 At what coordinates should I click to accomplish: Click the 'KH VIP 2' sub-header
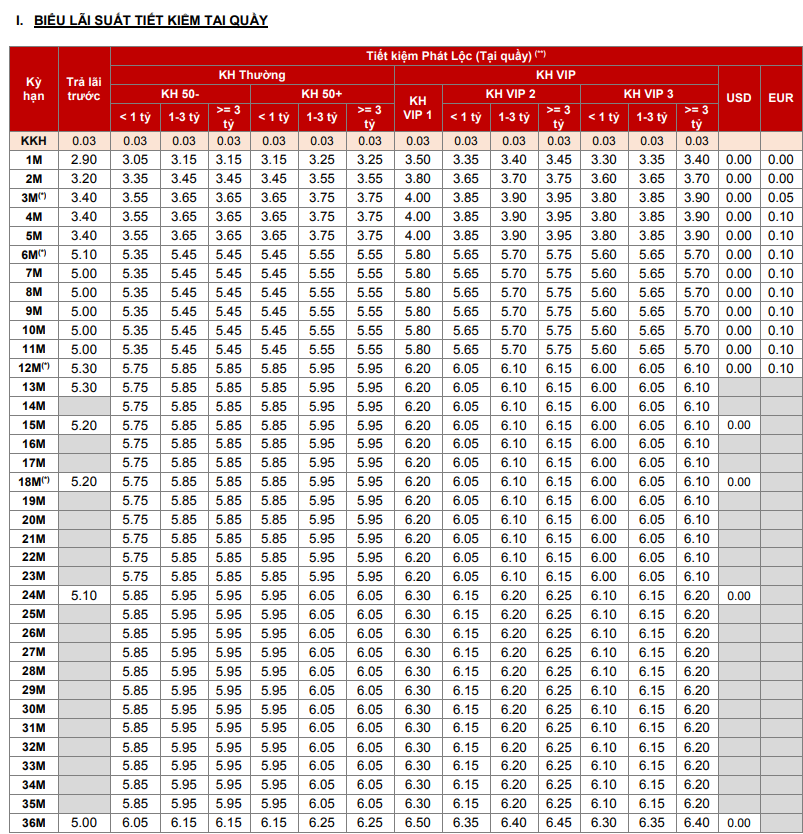pos(510,93)
